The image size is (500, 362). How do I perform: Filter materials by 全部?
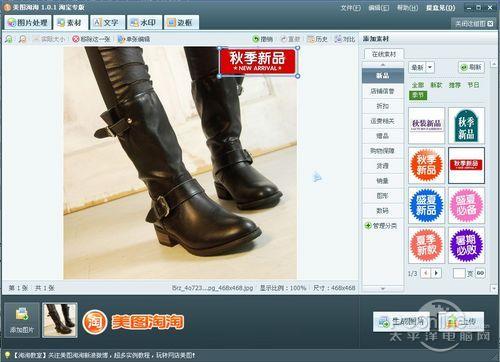coord(418,85)
